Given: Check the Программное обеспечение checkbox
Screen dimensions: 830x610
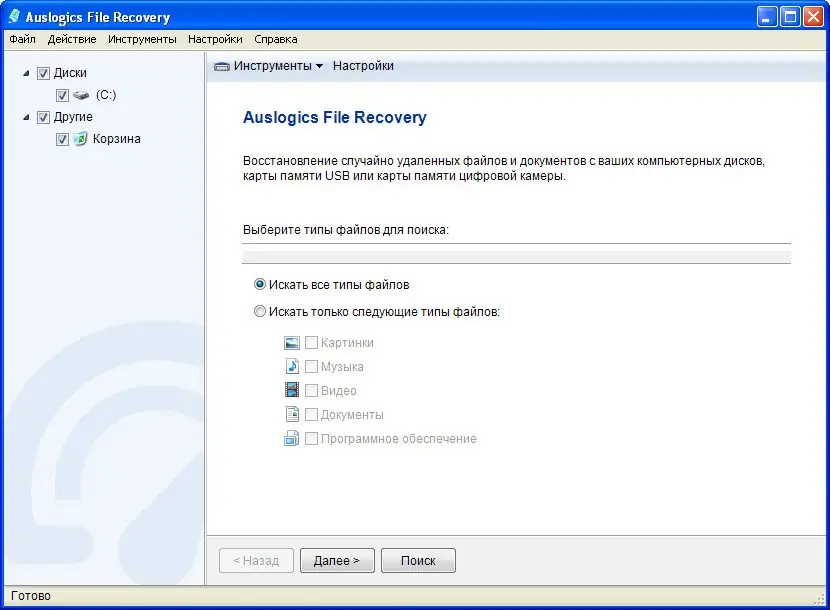Looking at the screenshot, I should pos(311,438).
